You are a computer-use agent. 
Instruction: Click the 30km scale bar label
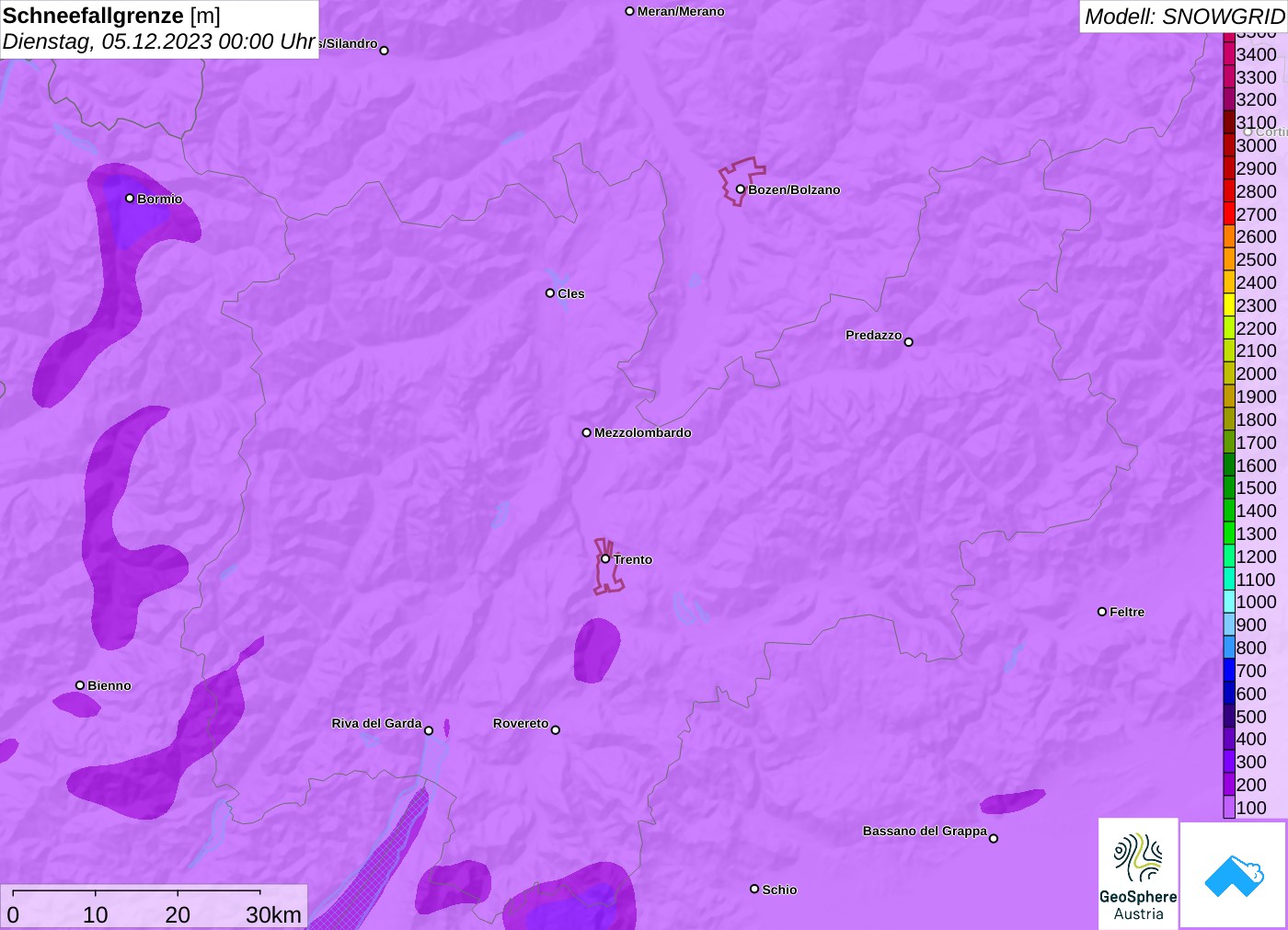(x=273, y=914)
